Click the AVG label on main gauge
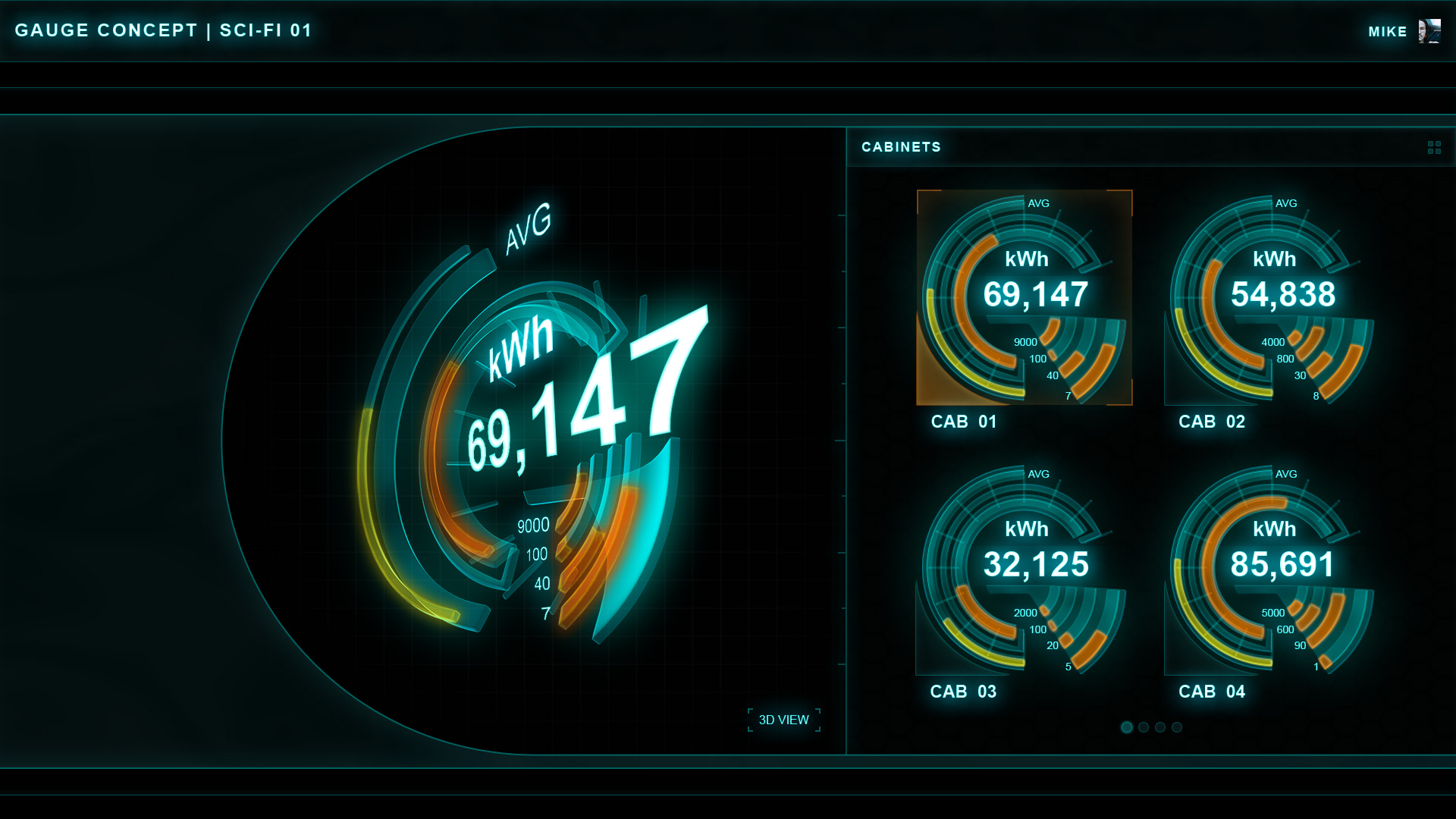Viewport: 1456px width, 819px height. (x=529, y=227)
